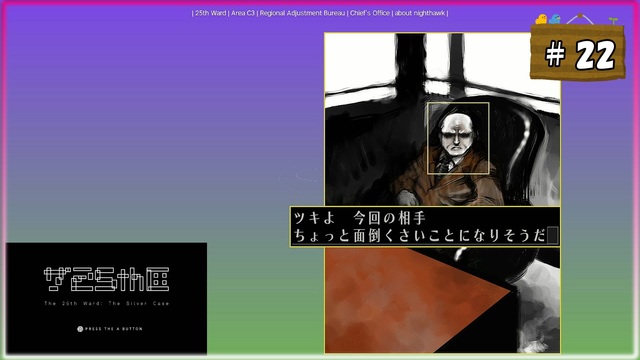Click the man's gloved hand on the armrest
Screen dimensions: 640x360
(407, 198)
